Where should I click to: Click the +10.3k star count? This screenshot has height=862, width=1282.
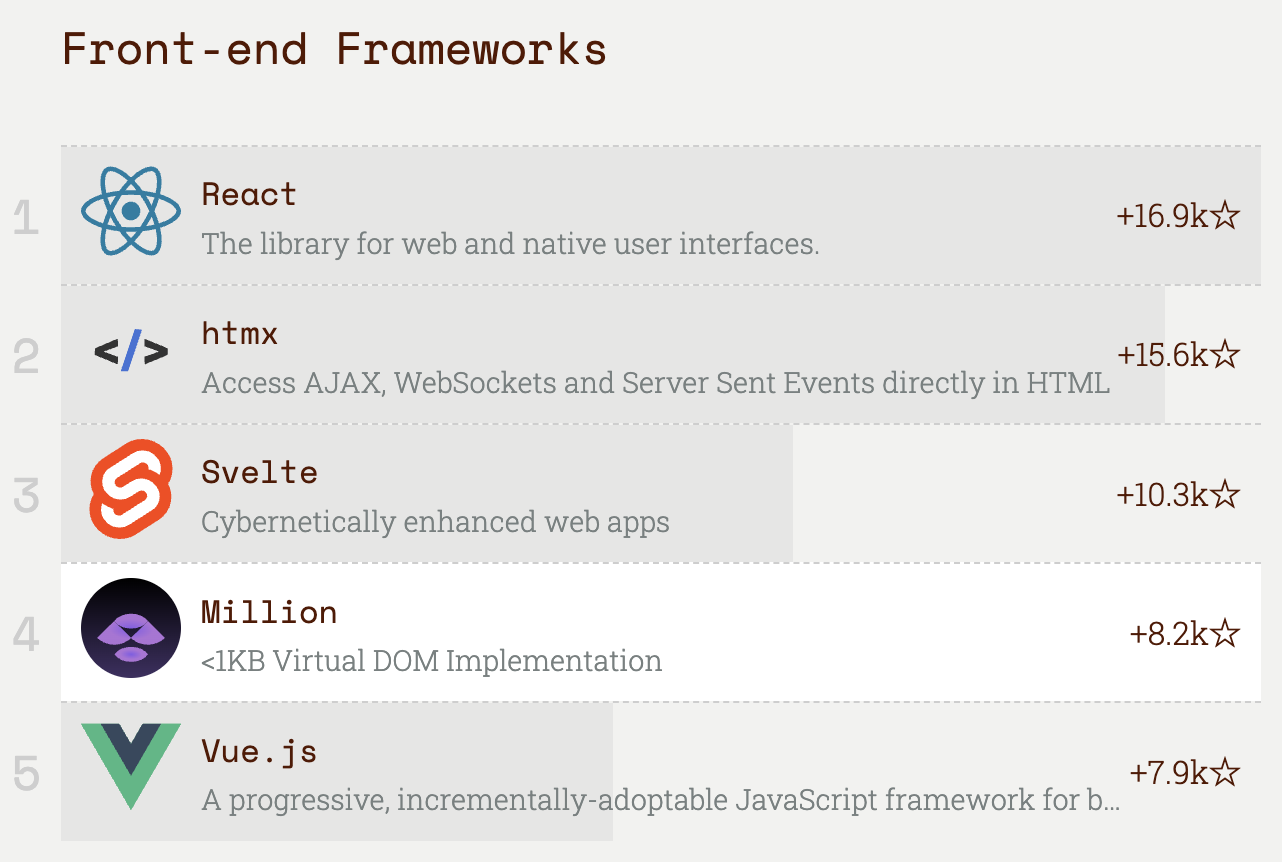(x=1178, y=494)
